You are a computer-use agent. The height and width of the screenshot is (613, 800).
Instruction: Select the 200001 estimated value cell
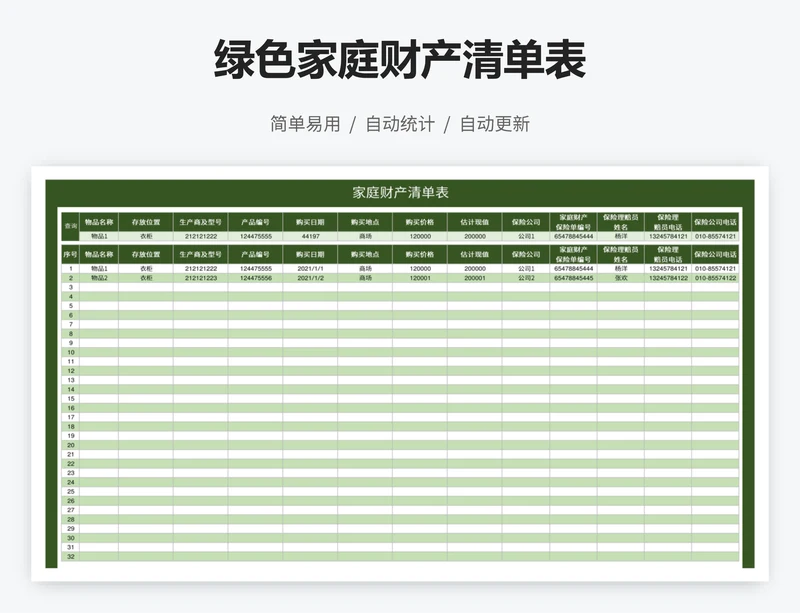(x=474, y=278)
